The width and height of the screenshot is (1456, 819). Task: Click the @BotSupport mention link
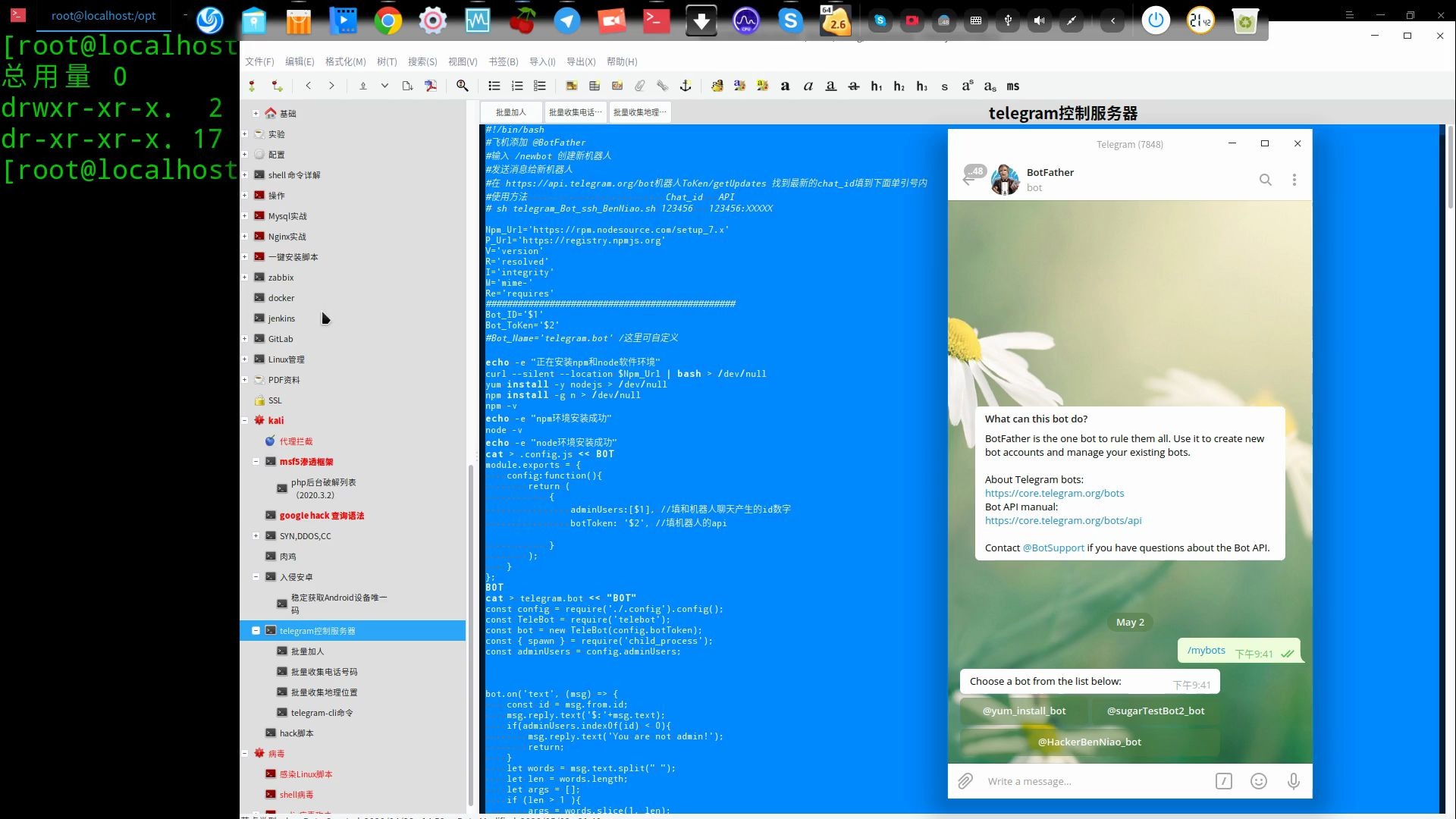point(1053,548)
